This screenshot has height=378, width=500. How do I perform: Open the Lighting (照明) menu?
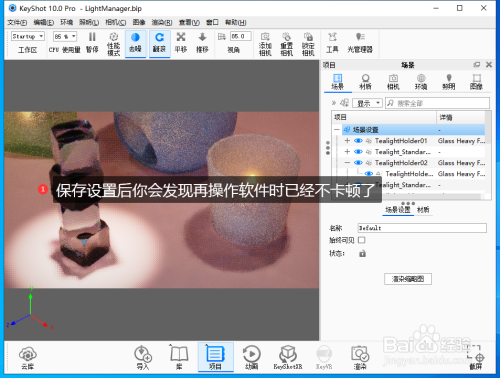(x=89, y=22)
